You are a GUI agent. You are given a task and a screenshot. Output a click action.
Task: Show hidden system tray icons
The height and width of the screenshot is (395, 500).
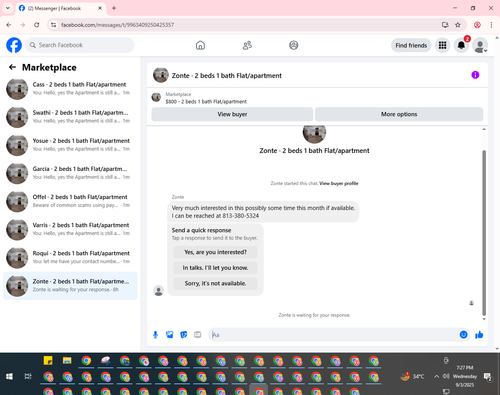coord(436,377)
